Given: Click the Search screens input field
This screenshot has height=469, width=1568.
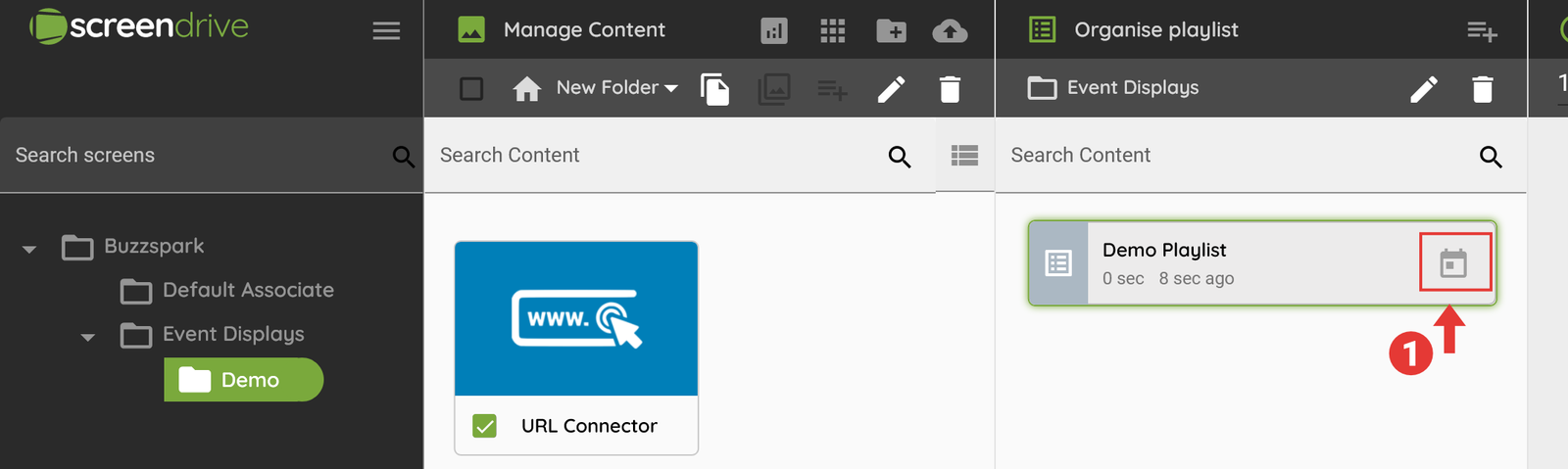Looking at the screenshot, I should pos(196,156).
